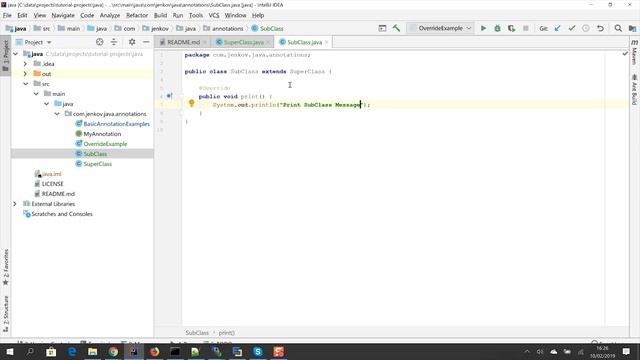Image resolution: width=640 pixels, height=360 pixels.
Task: Open Chrome from the taskbar
Action: (x=113, y=351)
